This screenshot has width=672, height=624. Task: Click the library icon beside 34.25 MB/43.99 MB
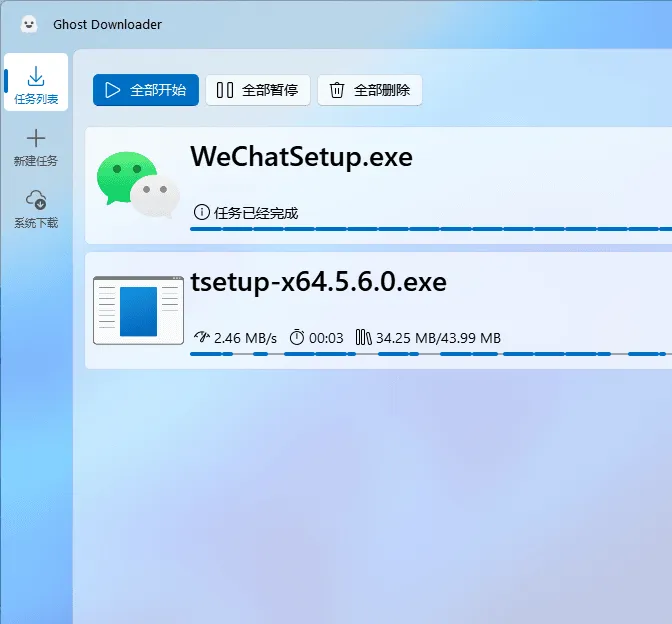(x=363, y=337)
